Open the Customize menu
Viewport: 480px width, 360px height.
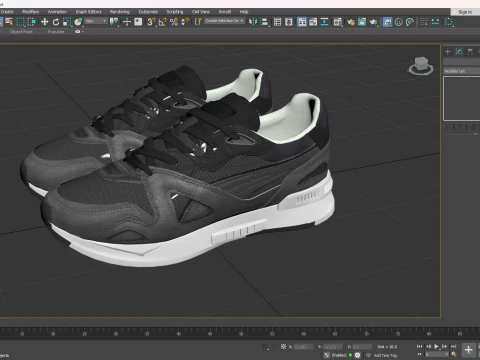pos(148,12)
